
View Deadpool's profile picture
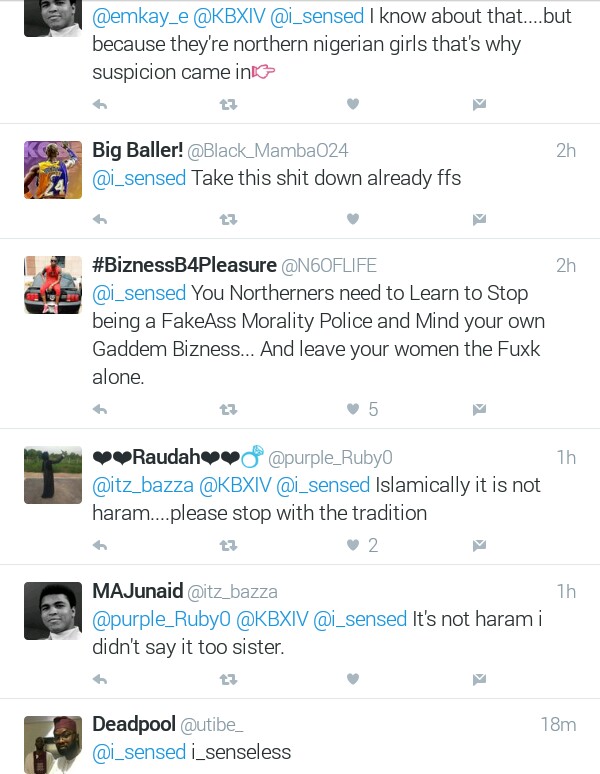point(53,745)
